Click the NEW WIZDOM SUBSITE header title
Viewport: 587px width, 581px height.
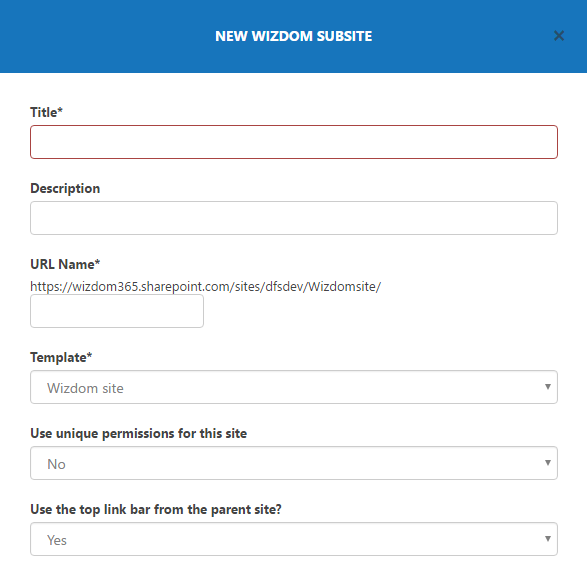coord(294,36)
